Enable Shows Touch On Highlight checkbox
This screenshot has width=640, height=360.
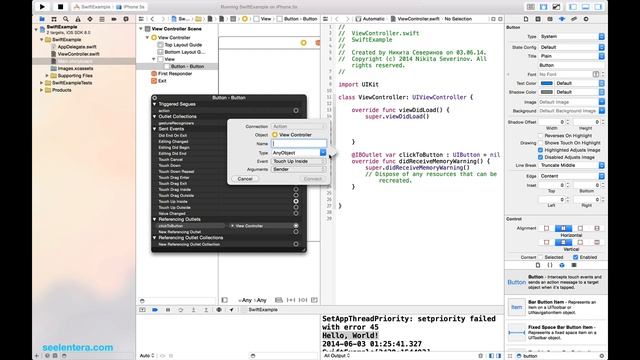click(540, 143)
